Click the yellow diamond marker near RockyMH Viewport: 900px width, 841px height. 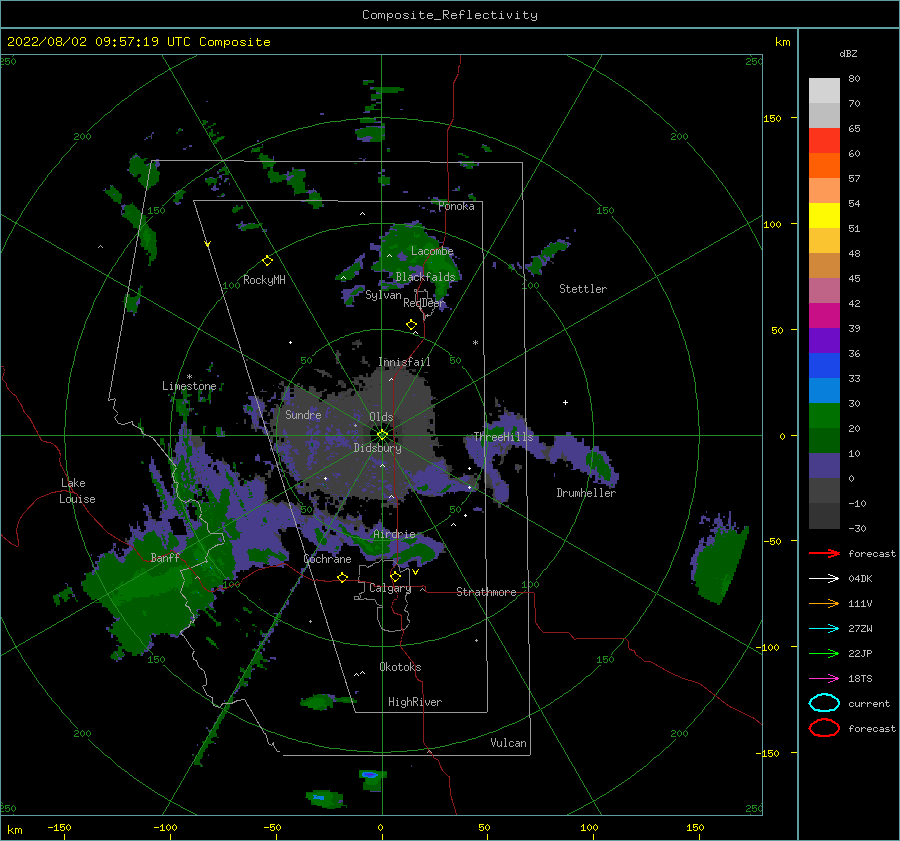coord(267,261)
